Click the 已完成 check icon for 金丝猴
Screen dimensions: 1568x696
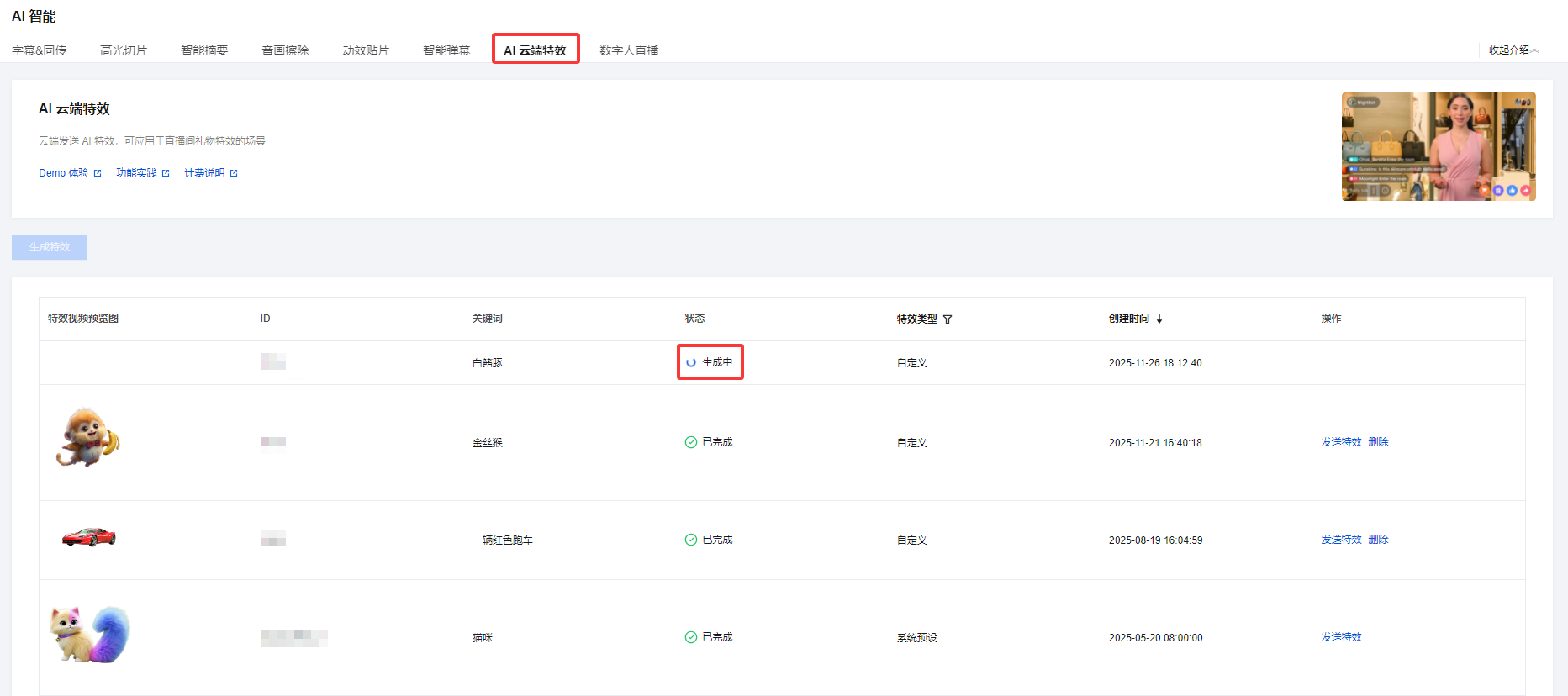point(691,442)
